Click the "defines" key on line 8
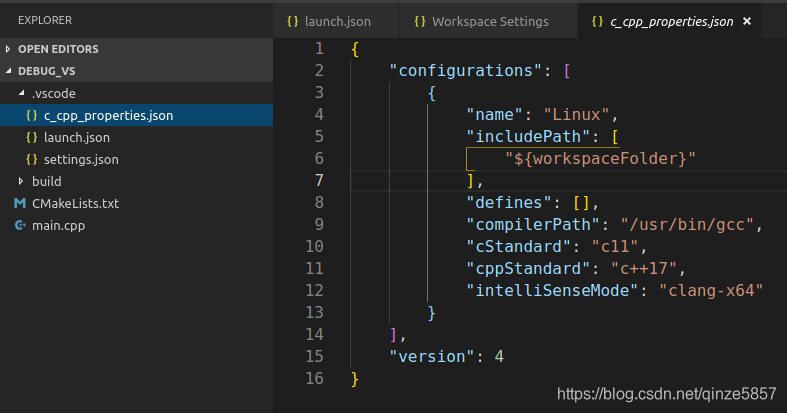This screenshot has height=413, width=787. (509, 203)
